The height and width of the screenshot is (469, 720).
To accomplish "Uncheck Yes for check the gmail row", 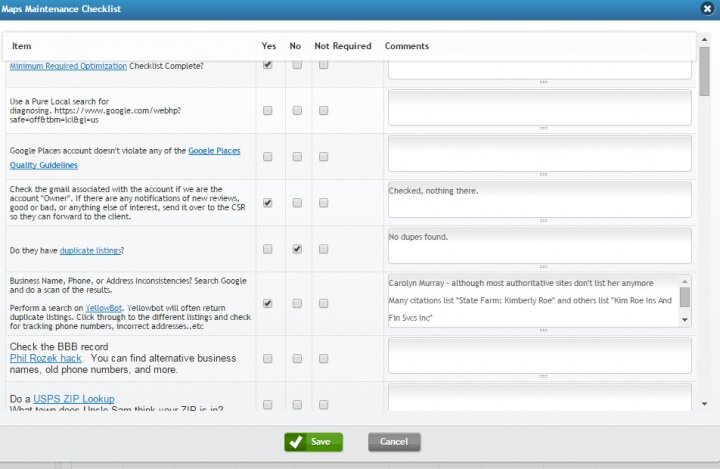I will coord(267,203).
